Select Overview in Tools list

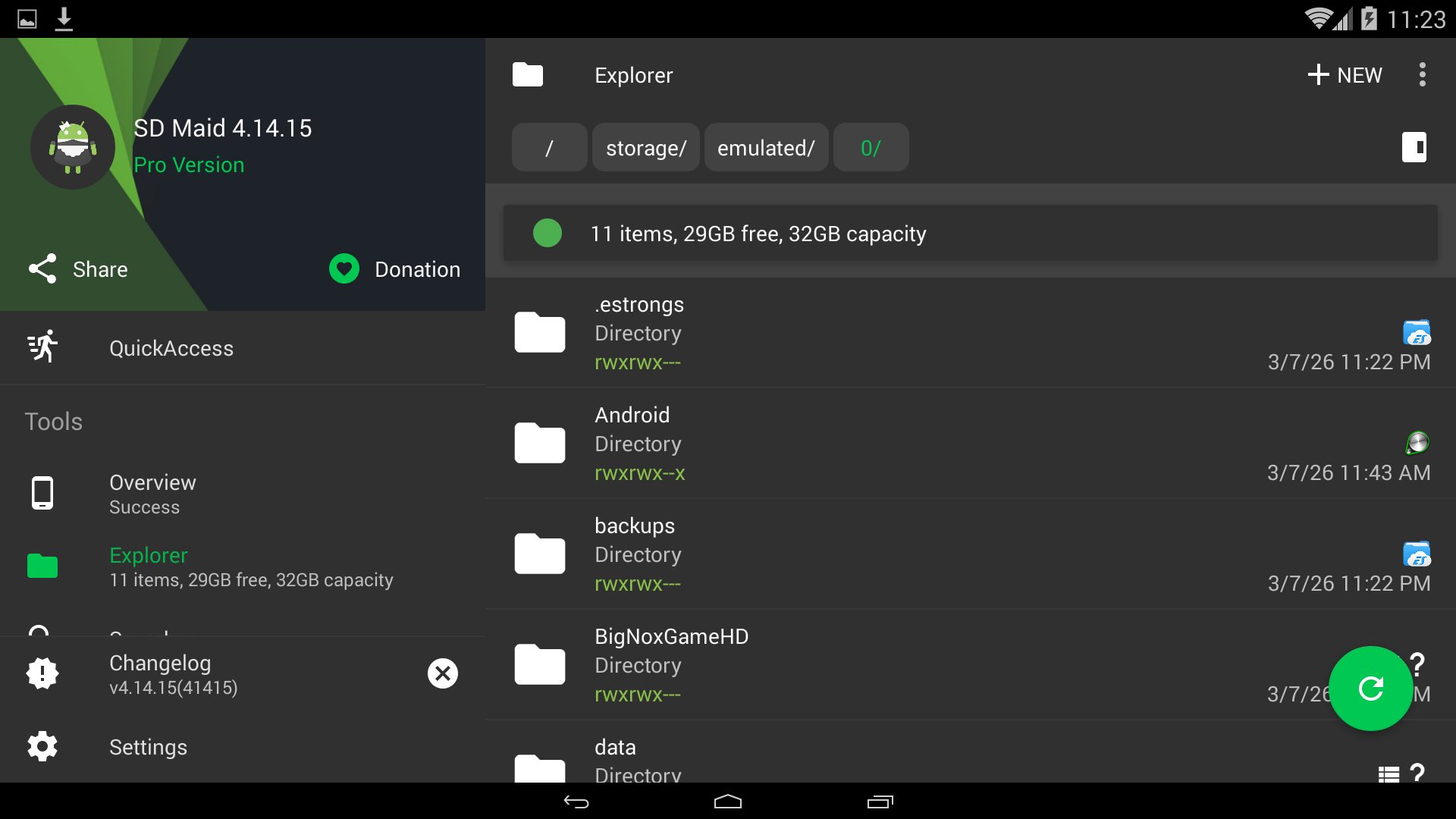pyautogui.click(x=152, y=494)
